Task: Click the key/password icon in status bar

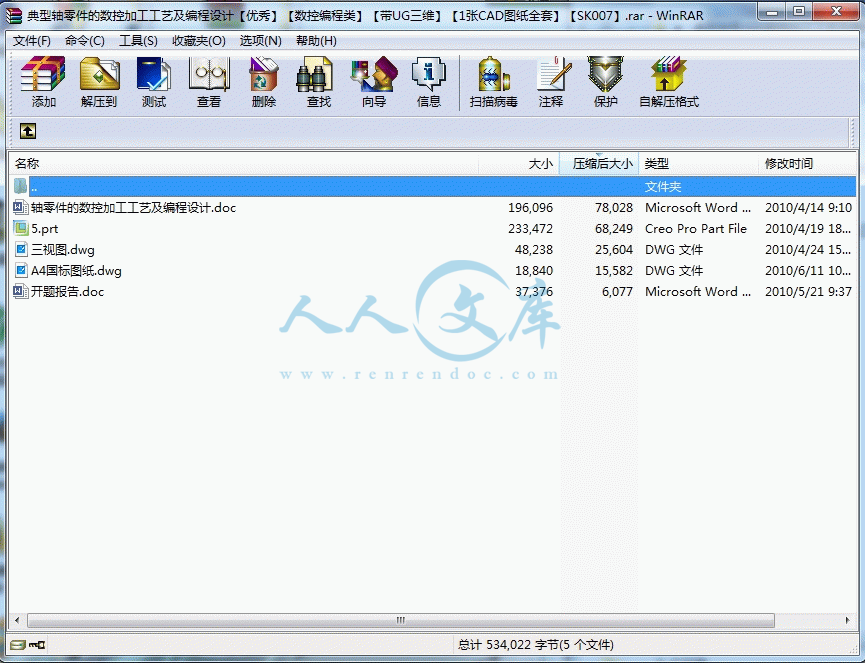Action: (38, 644)
